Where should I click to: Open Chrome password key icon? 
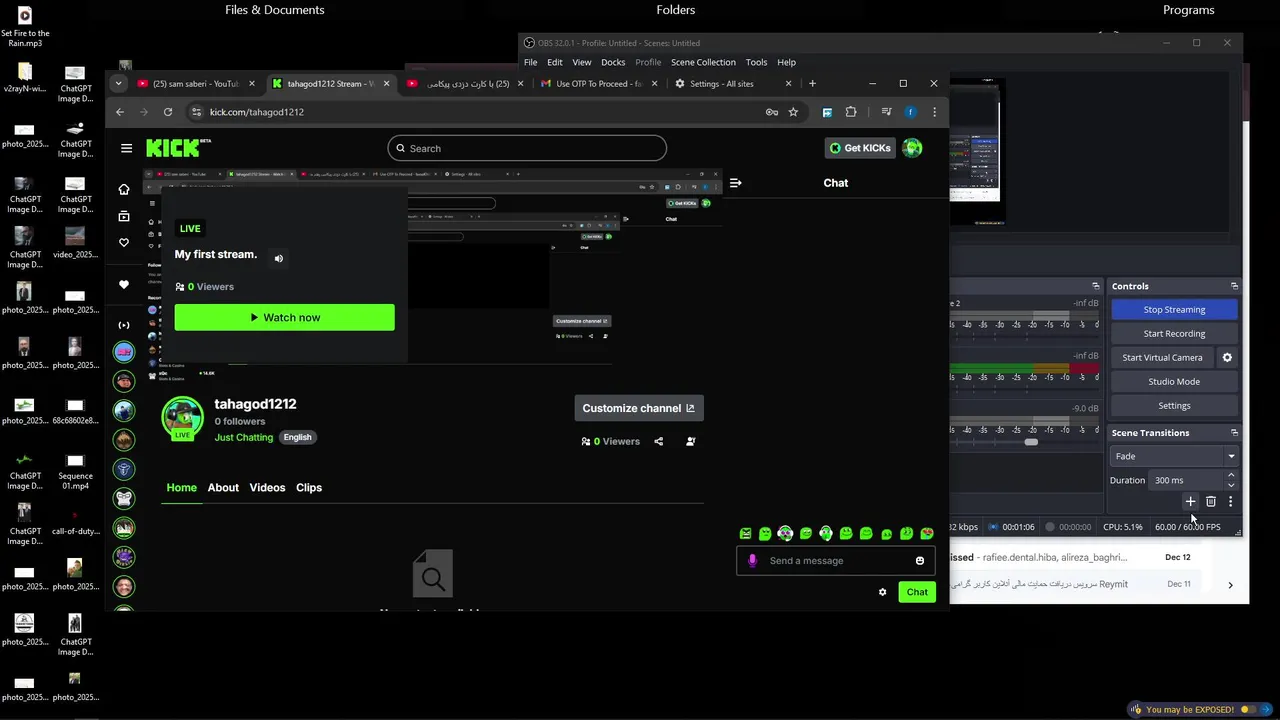click(772, 112)
